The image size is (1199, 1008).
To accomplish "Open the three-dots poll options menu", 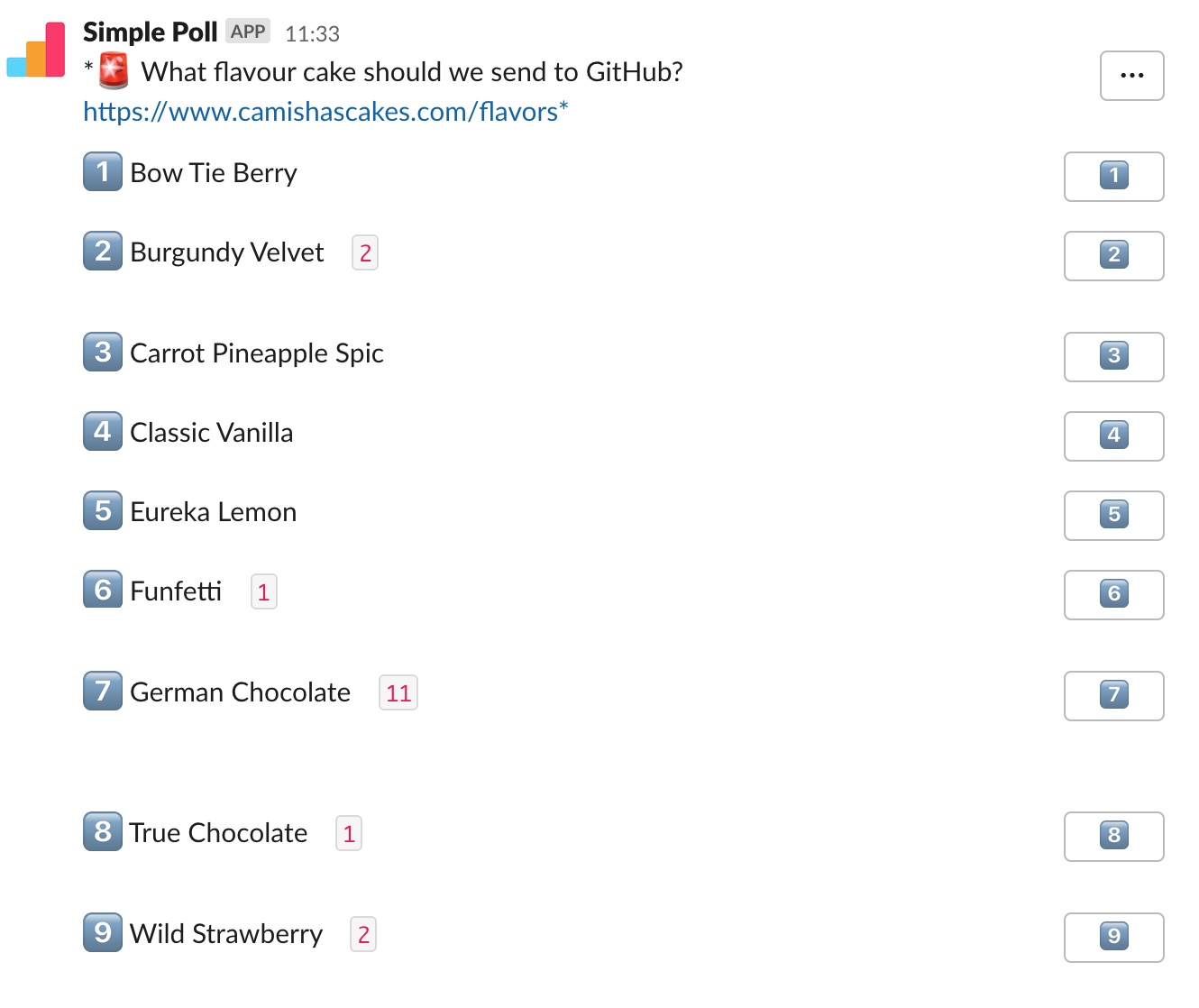I will [1131, 76].
